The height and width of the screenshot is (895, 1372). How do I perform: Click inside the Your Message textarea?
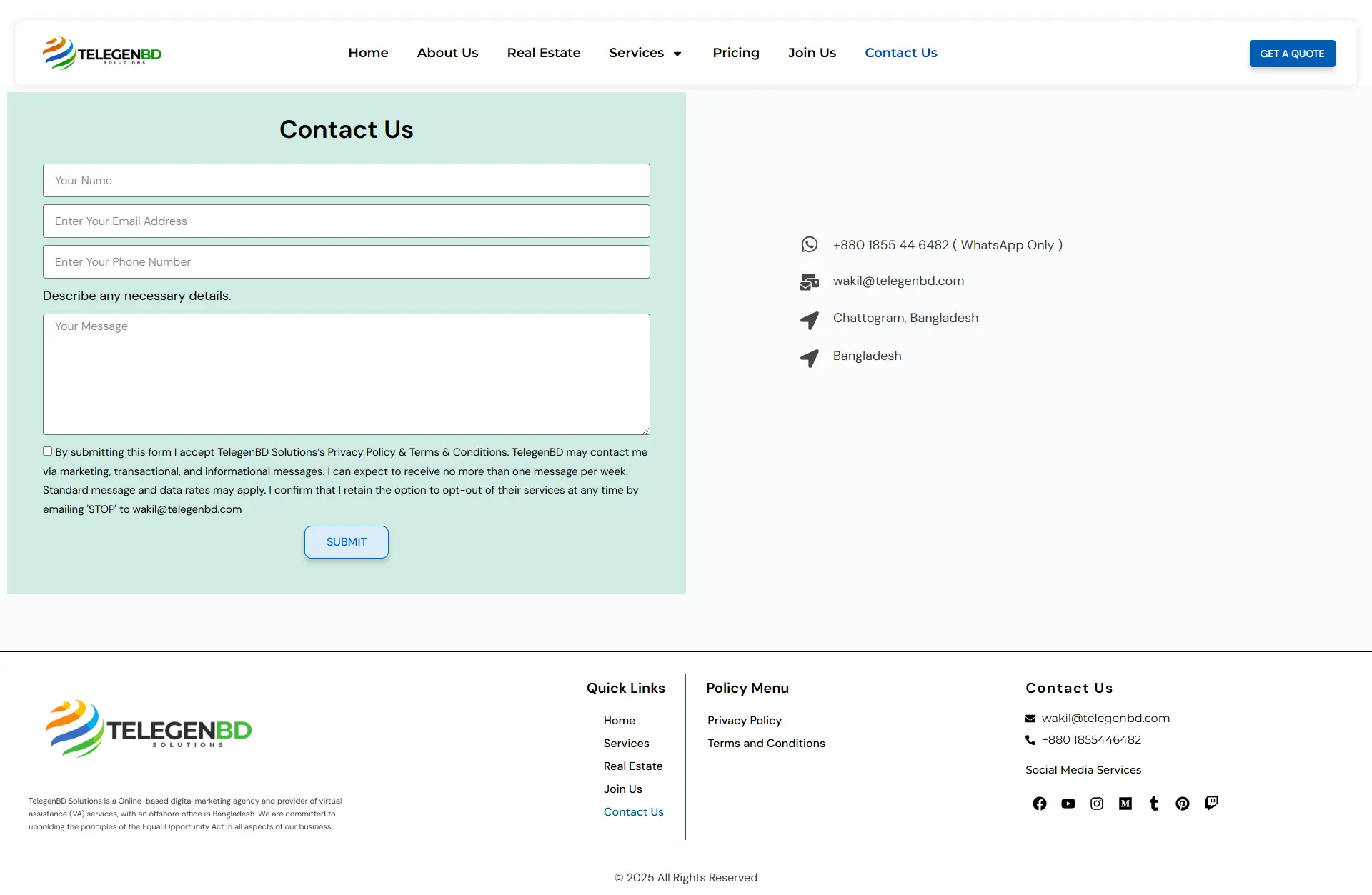tap(347, 374)
